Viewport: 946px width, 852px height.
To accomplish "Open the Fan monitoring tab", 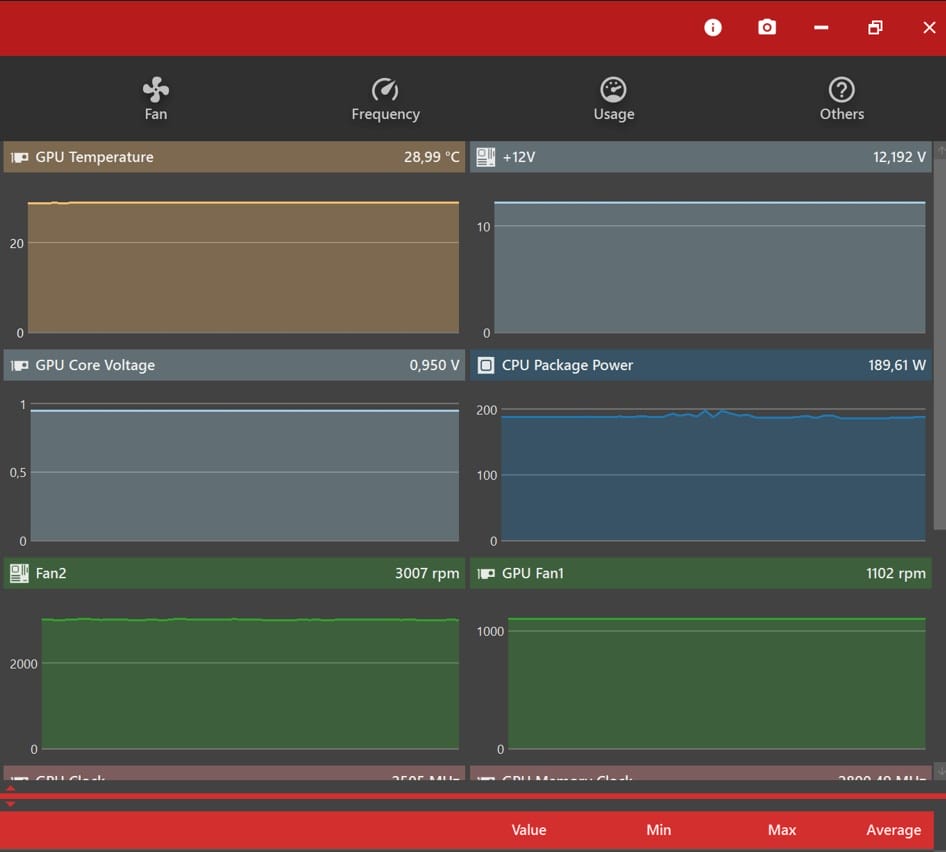I will tap(156, 100).
